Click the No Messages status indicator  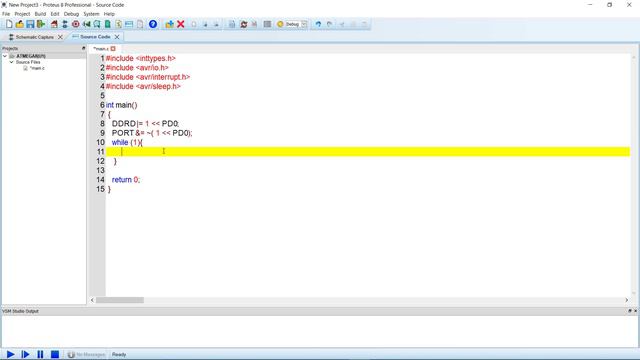point(86,354)
